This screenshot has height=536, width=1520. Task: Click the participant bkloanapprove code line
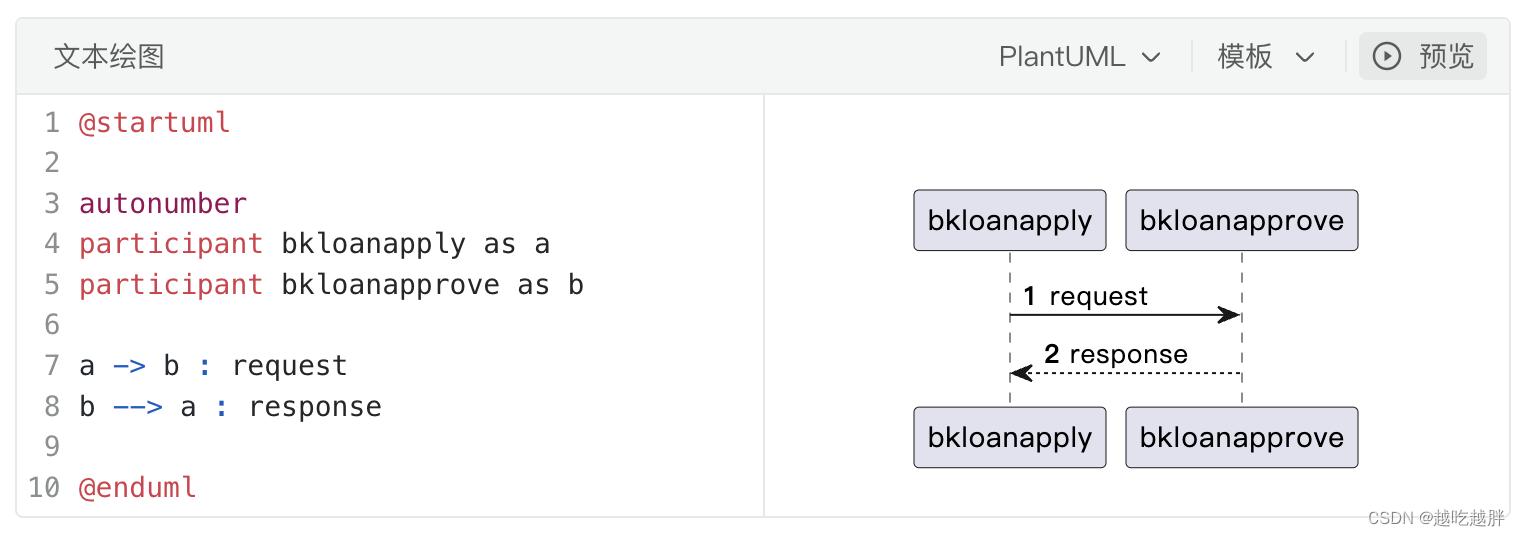pos(331,285)
